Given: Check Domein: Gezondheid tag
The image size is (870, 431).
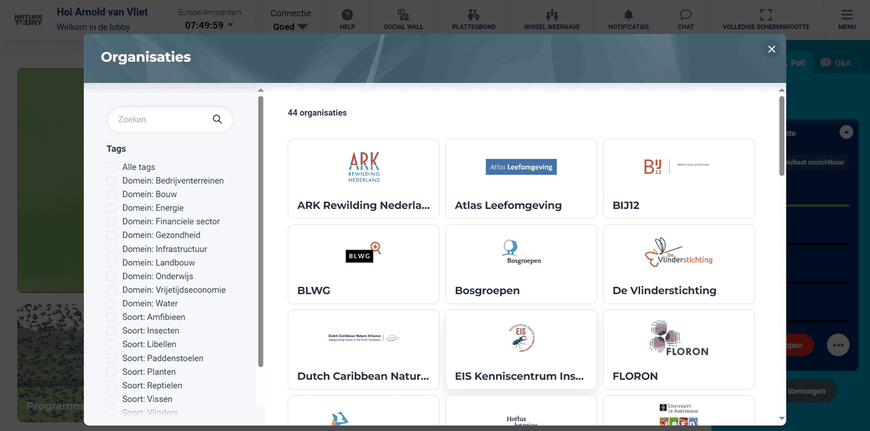Looking at the screenshot, I should click(111, 235).
